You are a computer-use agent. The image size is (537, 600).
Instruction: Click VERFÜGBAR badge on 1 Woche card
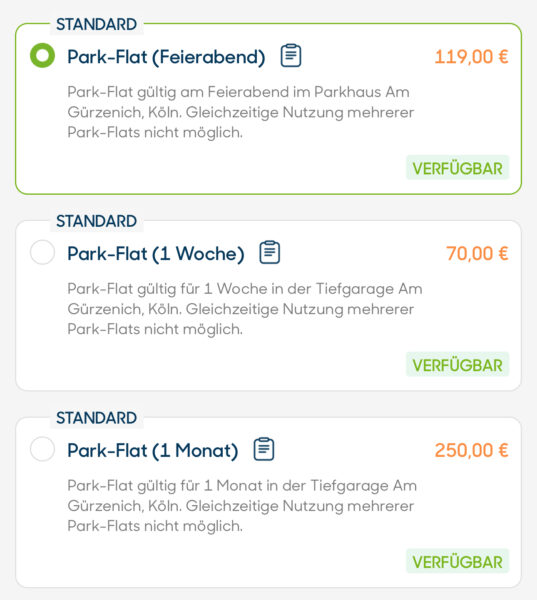click(x=457, y=365)
